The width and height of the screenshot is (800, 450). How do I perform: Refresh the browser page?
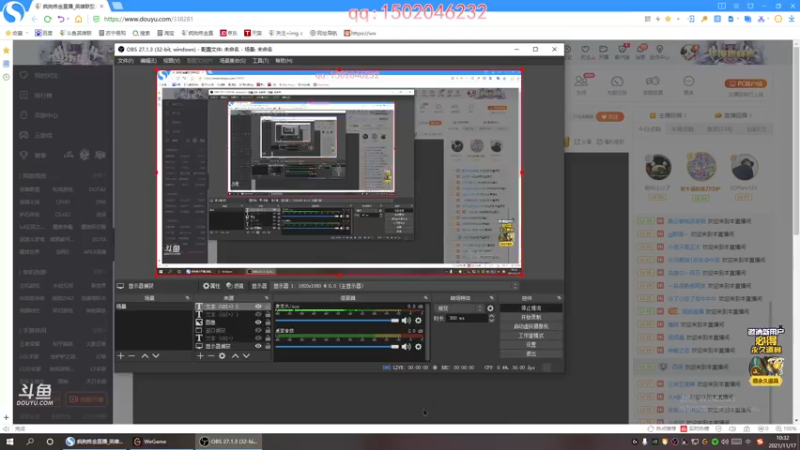(x=47, y=19)
